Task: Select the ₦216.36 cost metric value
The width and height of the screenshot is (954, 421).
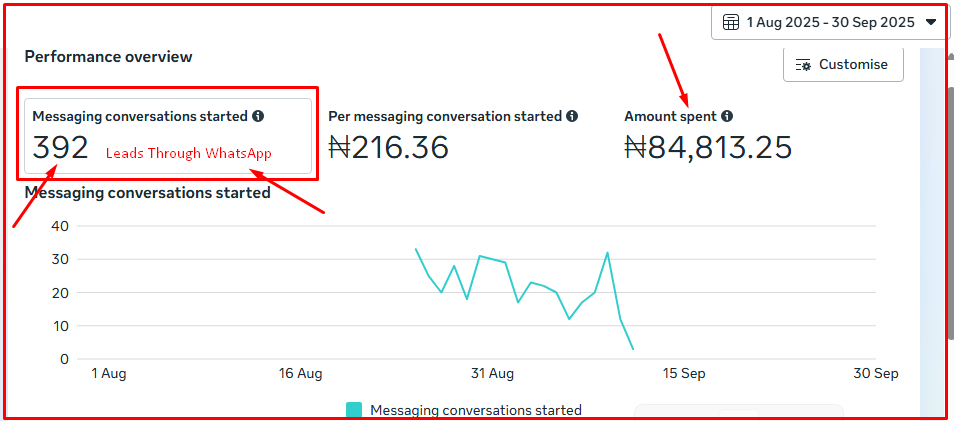Action: coord(388,148)
